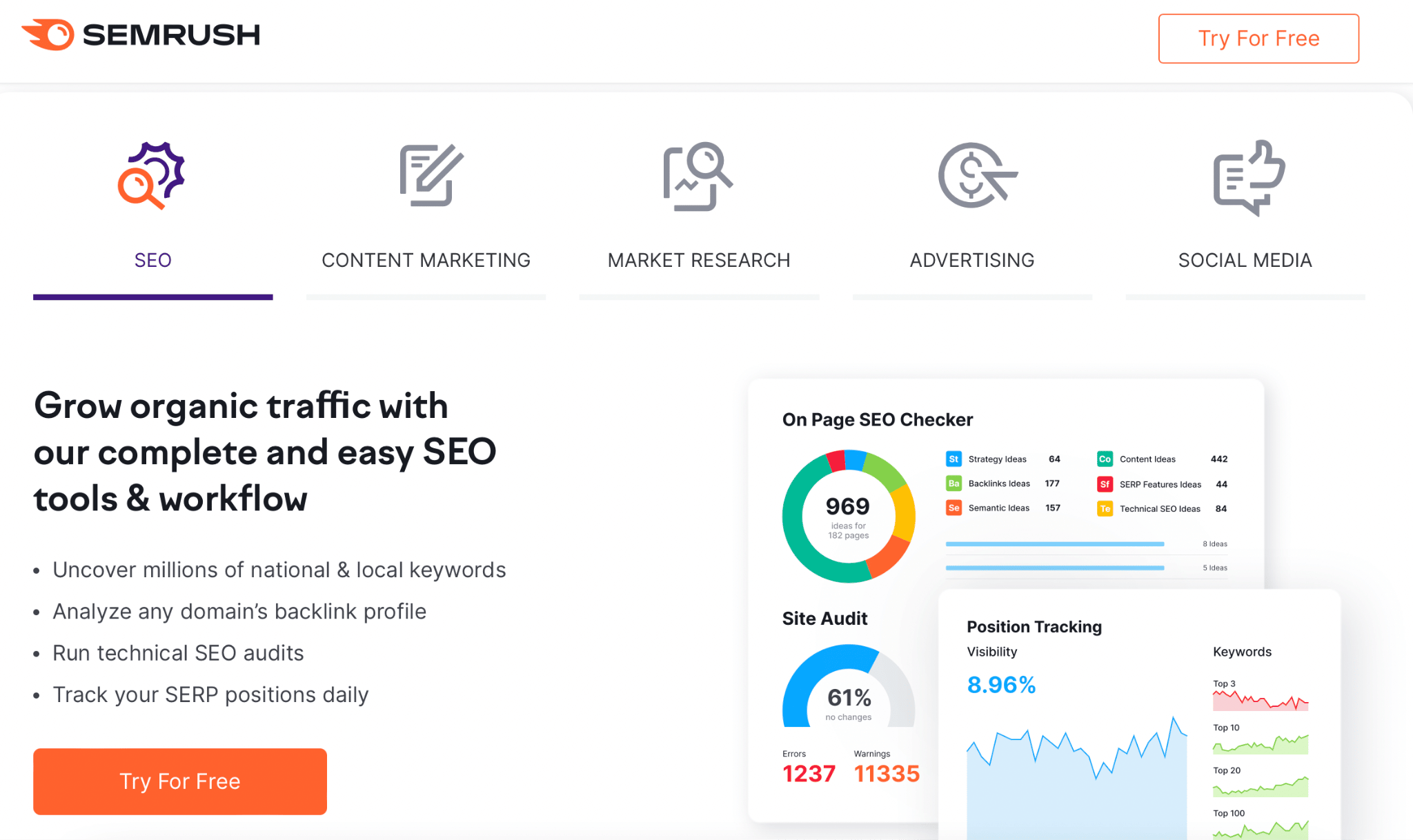
Task: Select the SEO tab
Action: point(152,259)
